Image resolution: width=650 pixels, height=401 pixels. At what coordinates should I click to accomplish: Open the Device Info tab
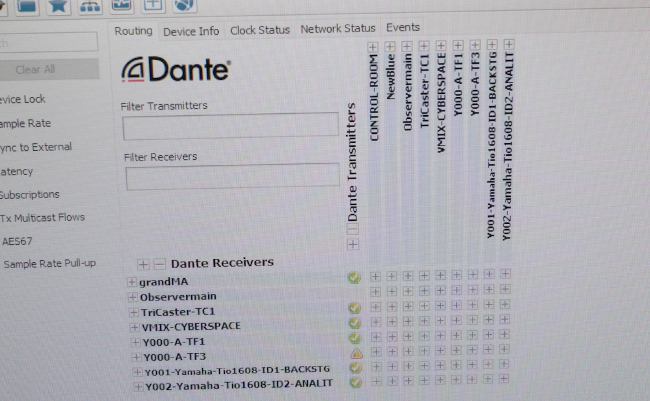(191, 32)
